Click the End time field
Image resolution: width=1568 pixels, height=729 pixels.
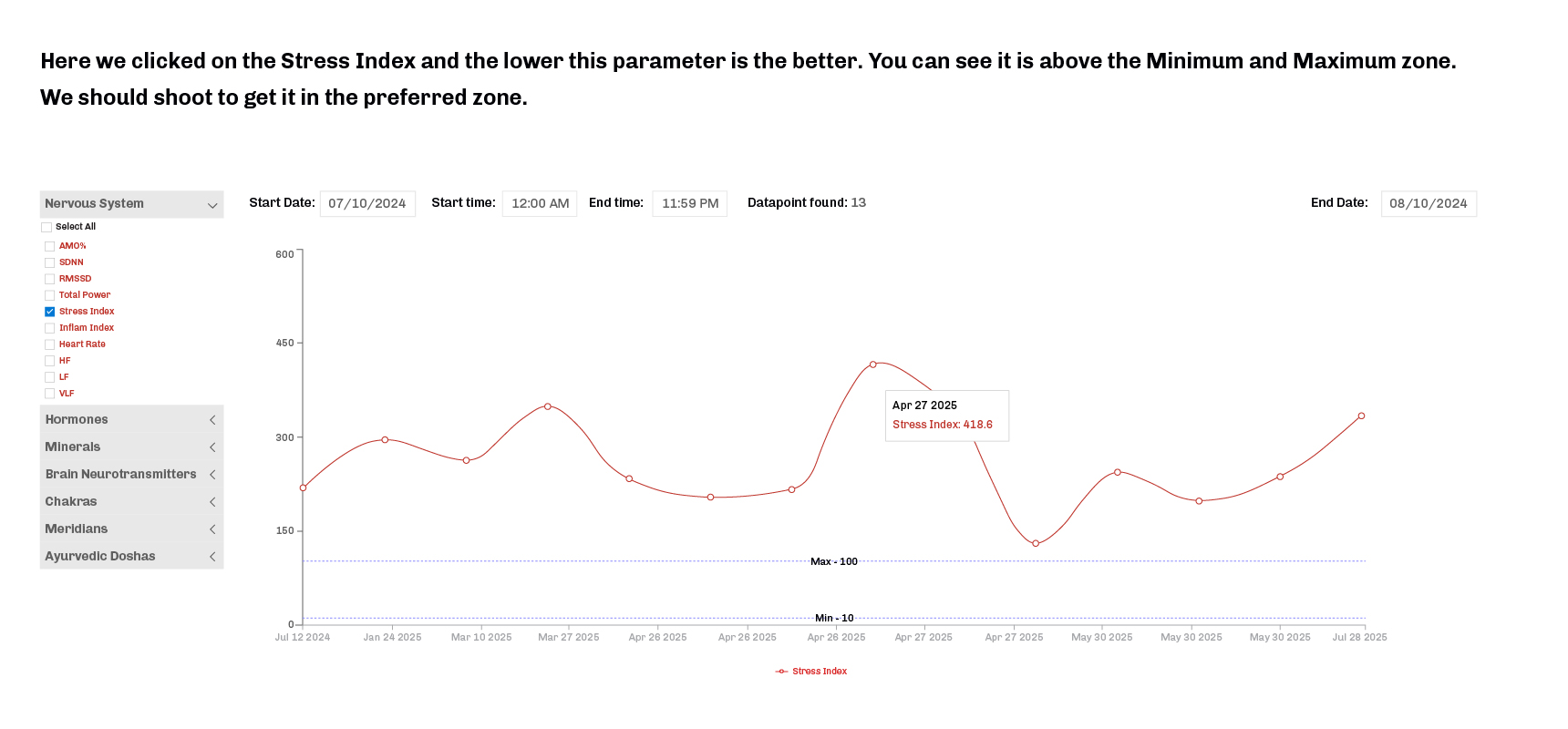[690, 203]
